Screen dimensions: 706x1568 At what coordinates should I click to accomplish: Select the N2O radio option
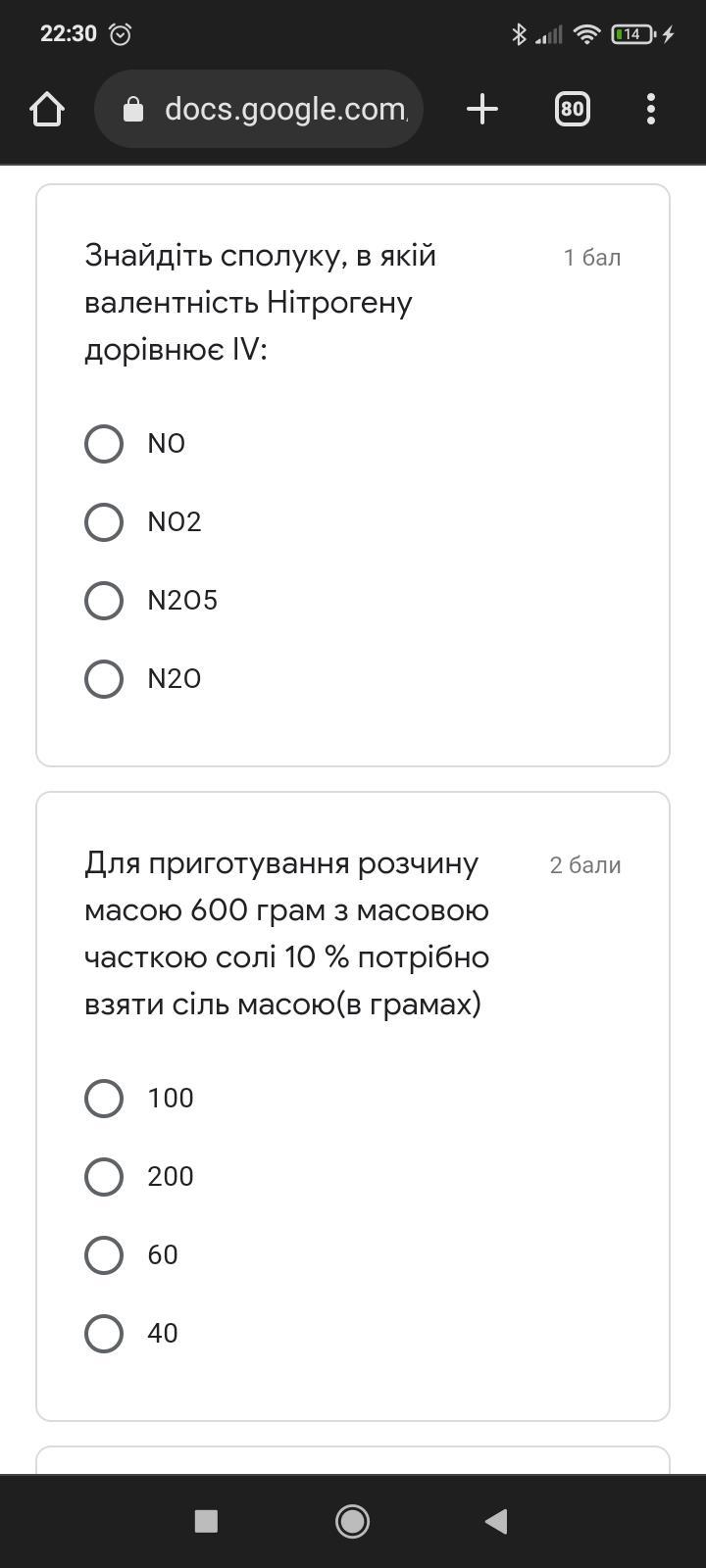pyautogui.click(x=104, y=679)
